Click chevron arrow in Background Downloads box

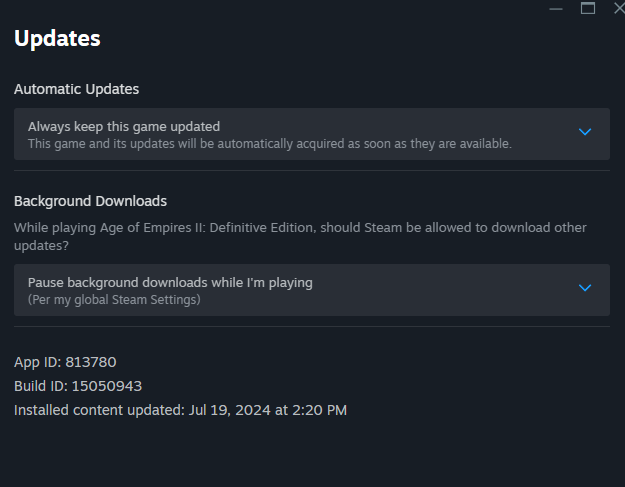click(586, 288)
